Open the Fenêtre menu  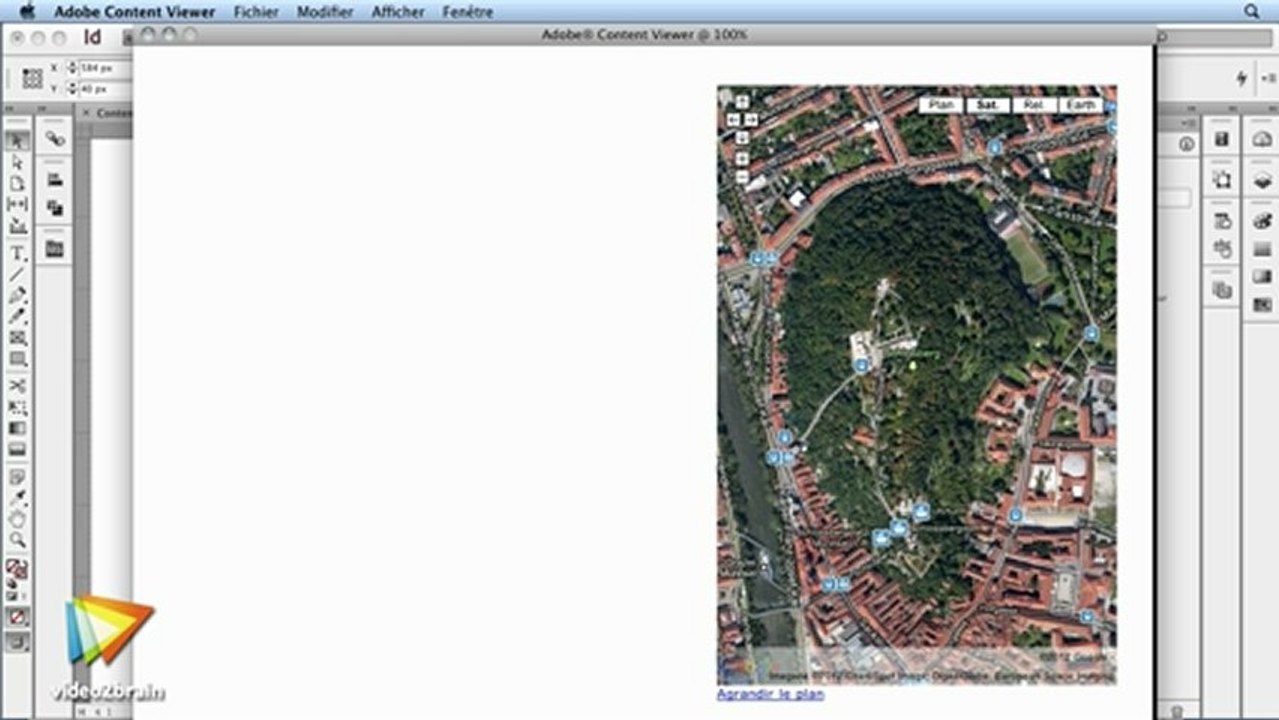468,12
